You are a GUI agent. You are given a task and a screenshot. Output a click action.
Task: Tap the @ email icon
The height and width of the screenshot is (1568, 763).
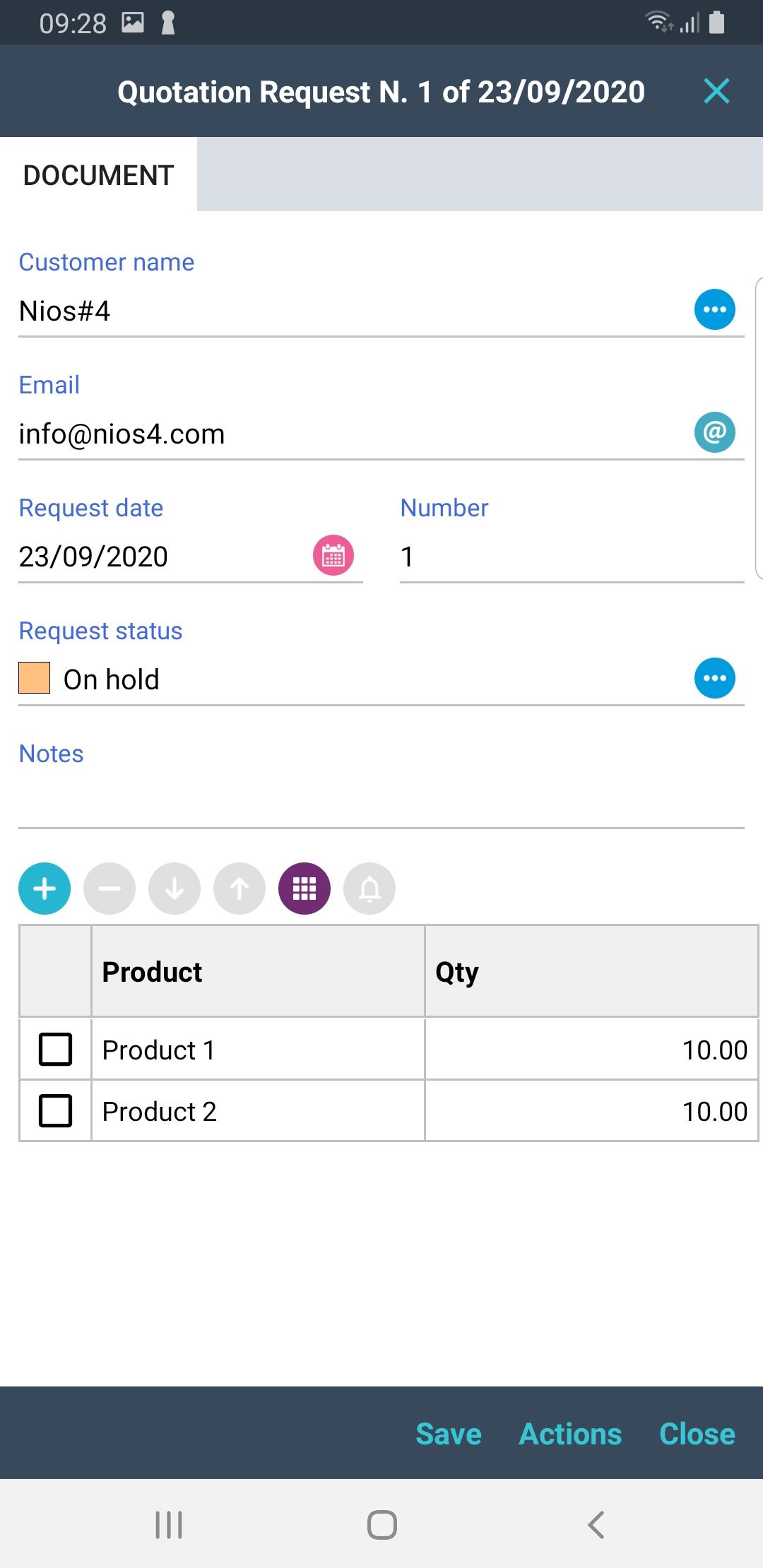tap(714, 432)
